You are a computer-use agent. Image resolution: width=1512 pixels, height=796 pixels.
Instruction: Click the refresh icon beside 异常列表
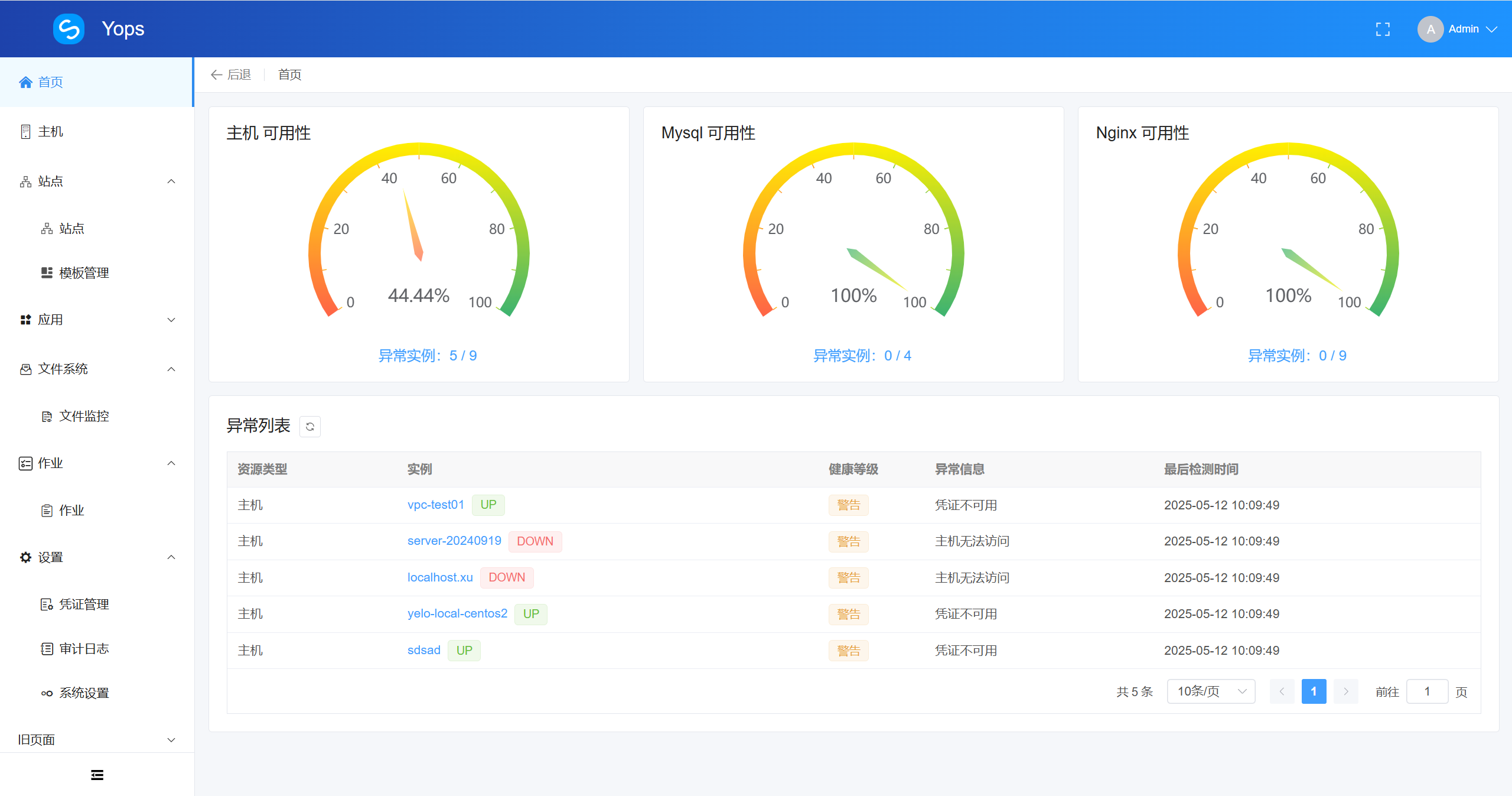click(x=310, y=427)
